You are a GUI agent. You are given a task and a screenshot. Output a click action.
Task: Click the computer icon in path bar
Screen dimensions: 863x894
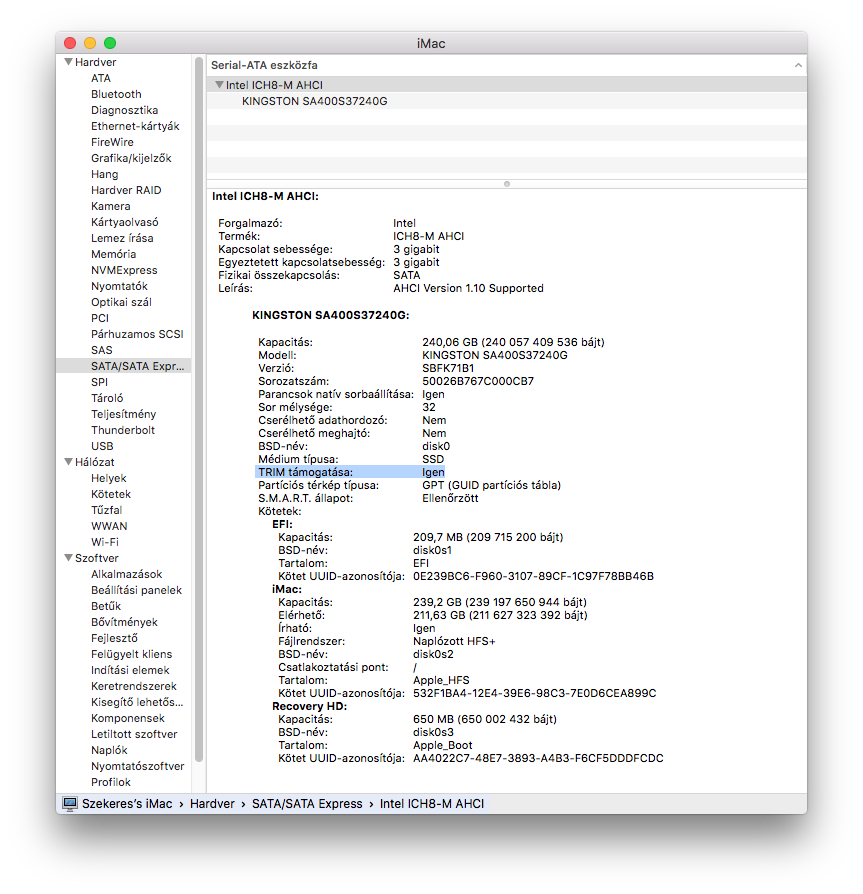point(70,803)
